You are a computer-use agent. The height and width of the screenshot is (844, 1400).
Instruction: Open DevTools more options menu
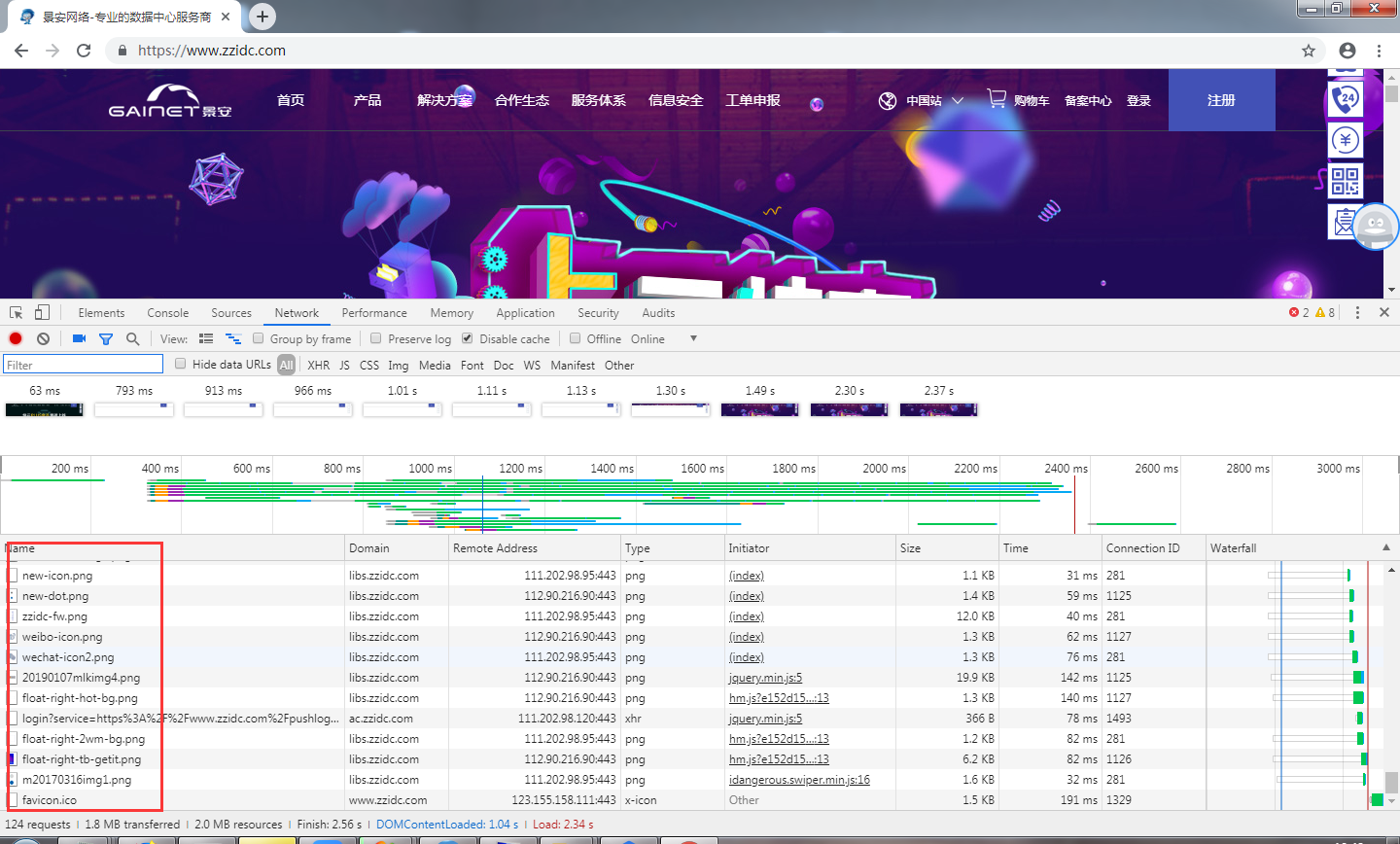1357,312
